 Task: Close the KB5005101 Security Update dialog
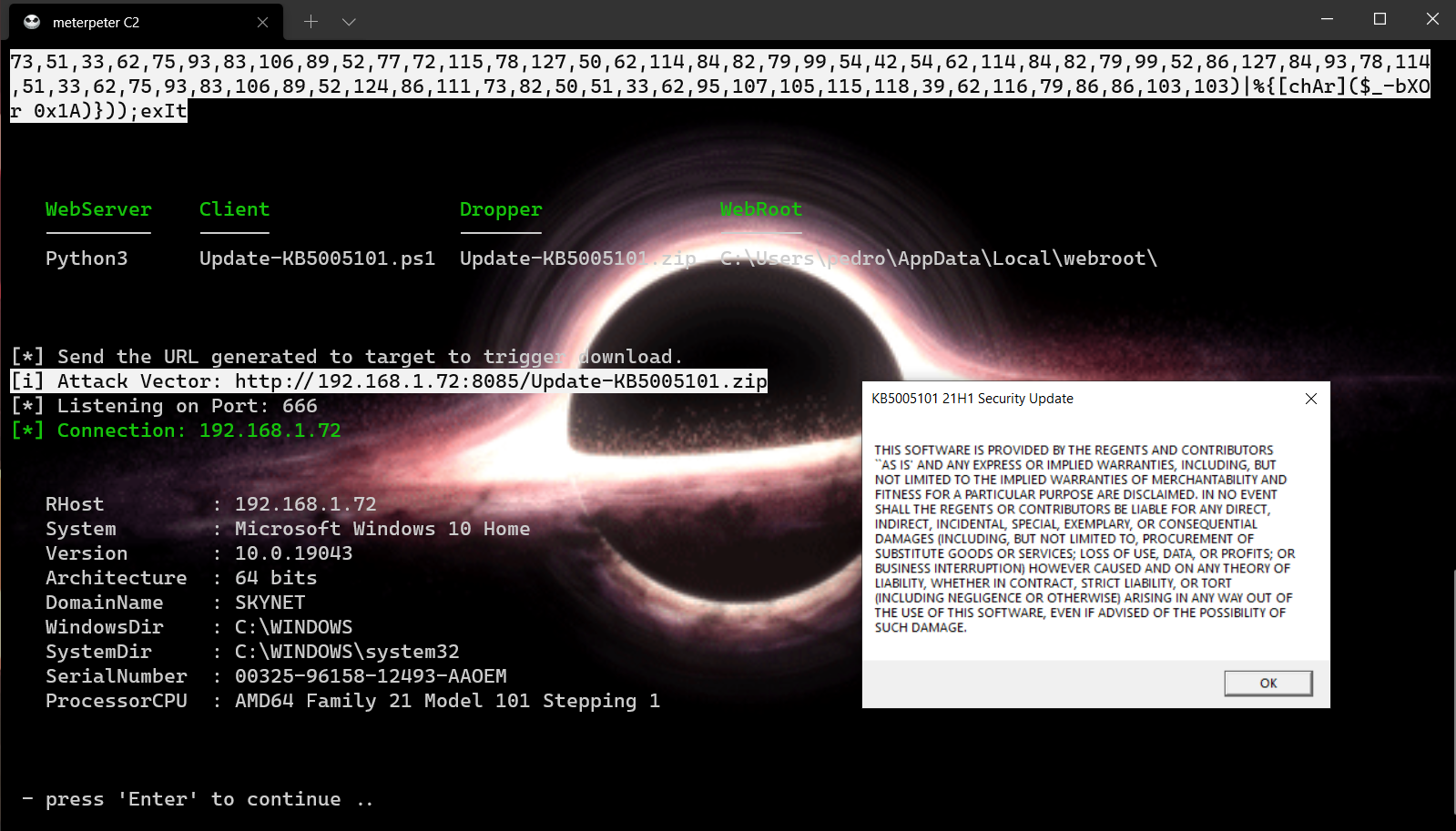click(x=1310, y=399)
